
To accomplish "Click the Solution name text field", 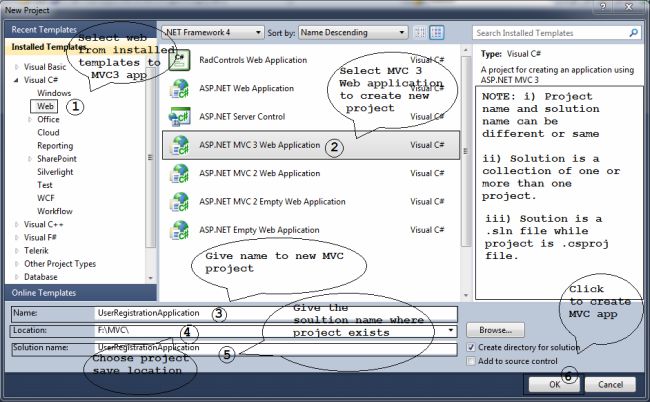I will (x=276, y=348).
